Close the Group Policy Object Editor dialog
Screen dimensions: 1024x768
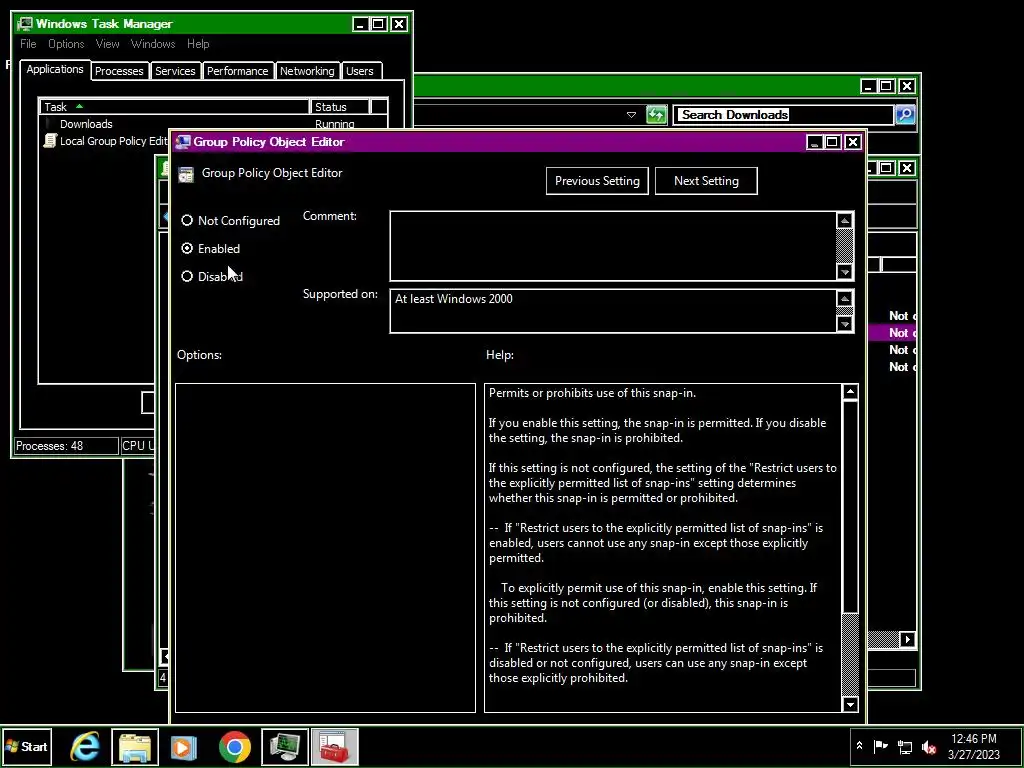point(852,142)
